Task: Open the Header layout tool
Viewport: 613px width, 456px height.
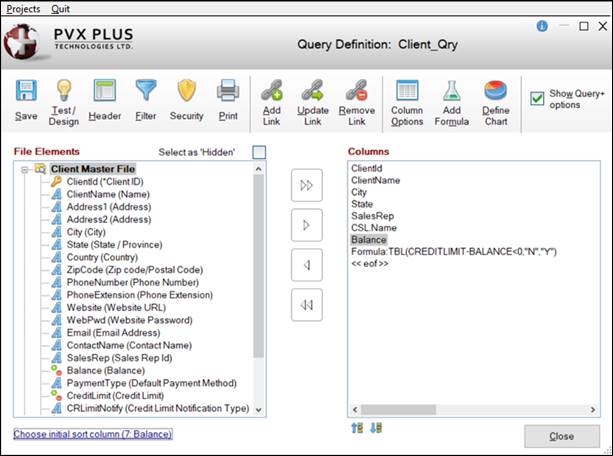Action: (x=104, y=90)
